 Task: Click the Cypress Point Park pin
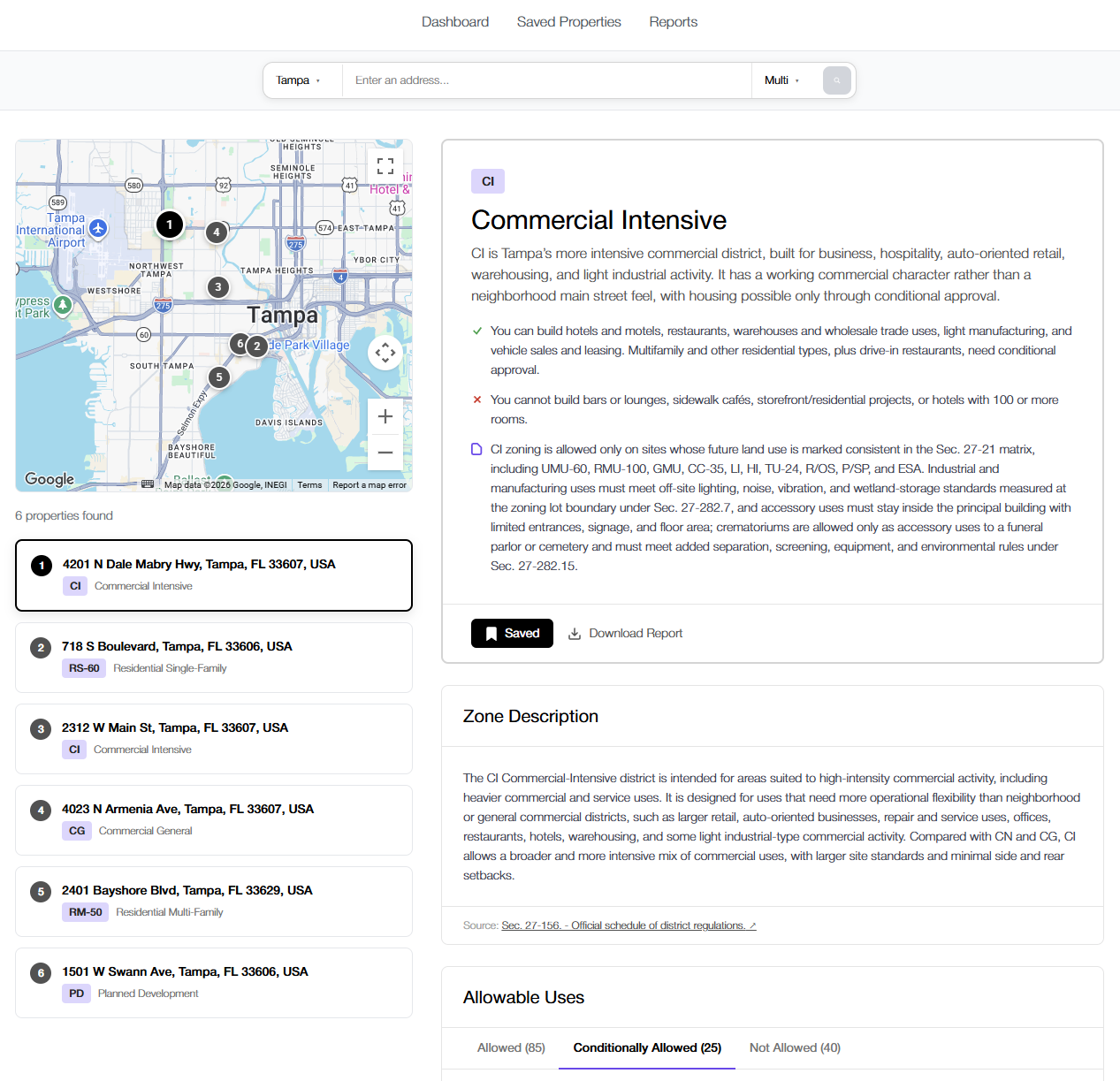[x=62, y=305]
